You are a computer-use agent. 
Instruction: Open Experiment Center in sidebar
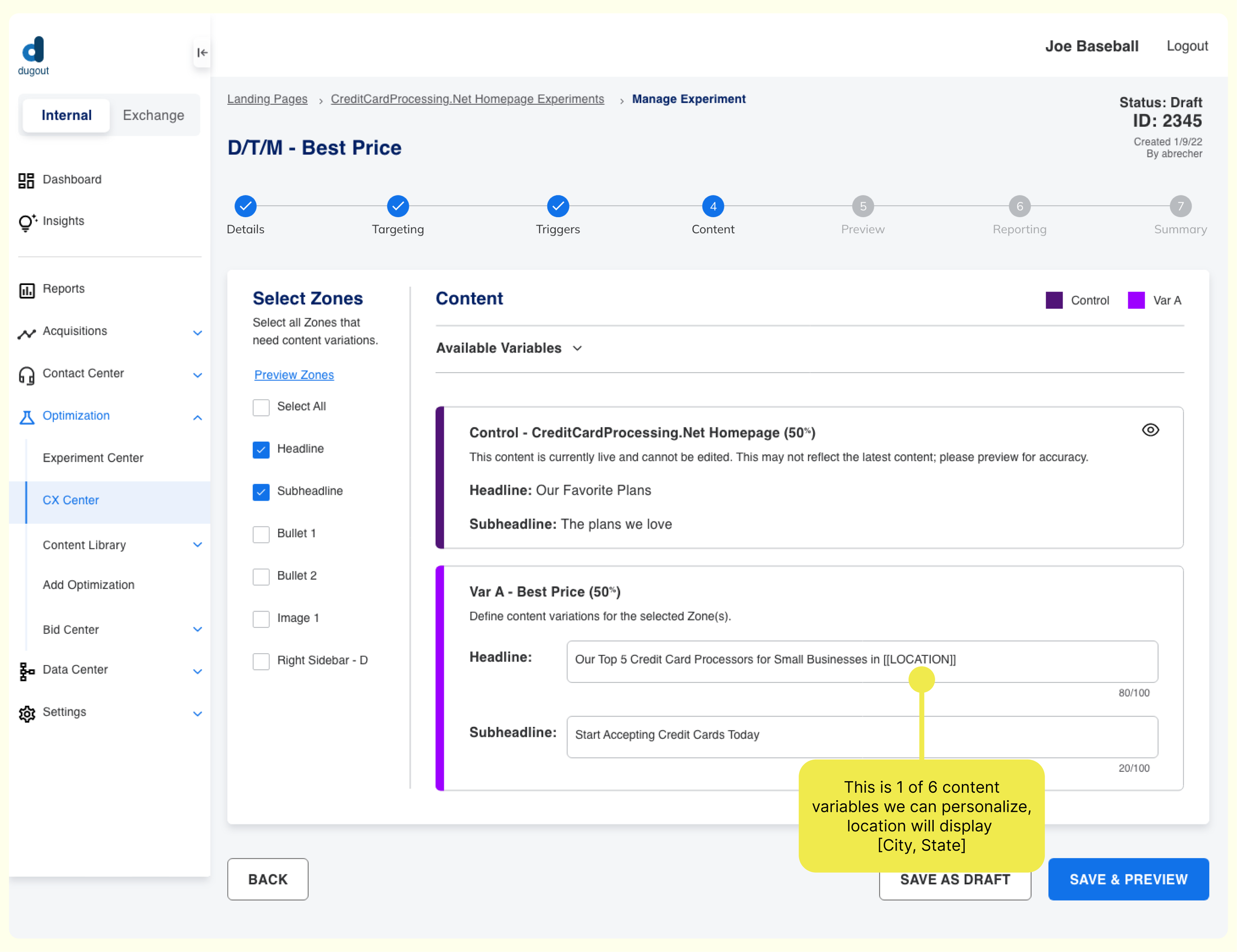pos(93,458)
